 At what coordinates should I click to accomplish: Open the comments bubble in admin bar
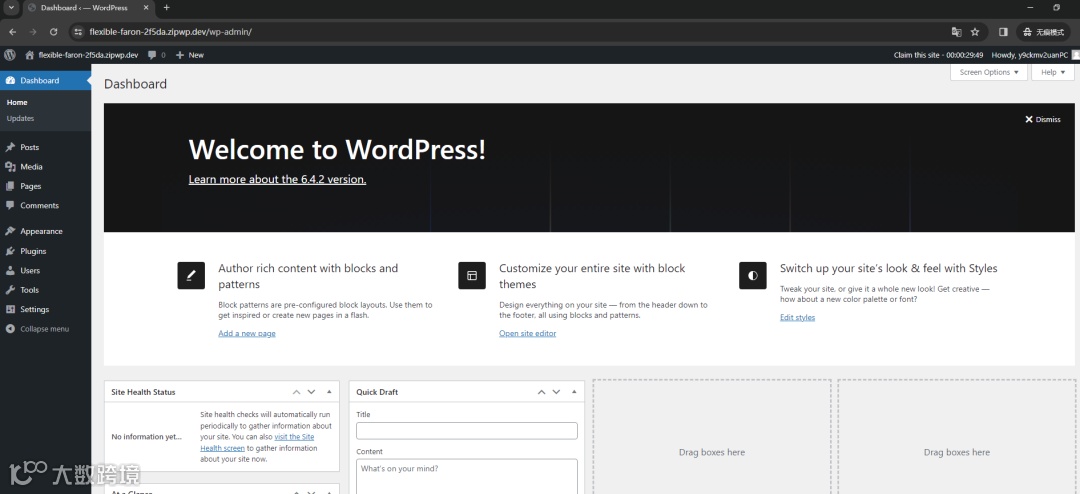click(156, 54)
